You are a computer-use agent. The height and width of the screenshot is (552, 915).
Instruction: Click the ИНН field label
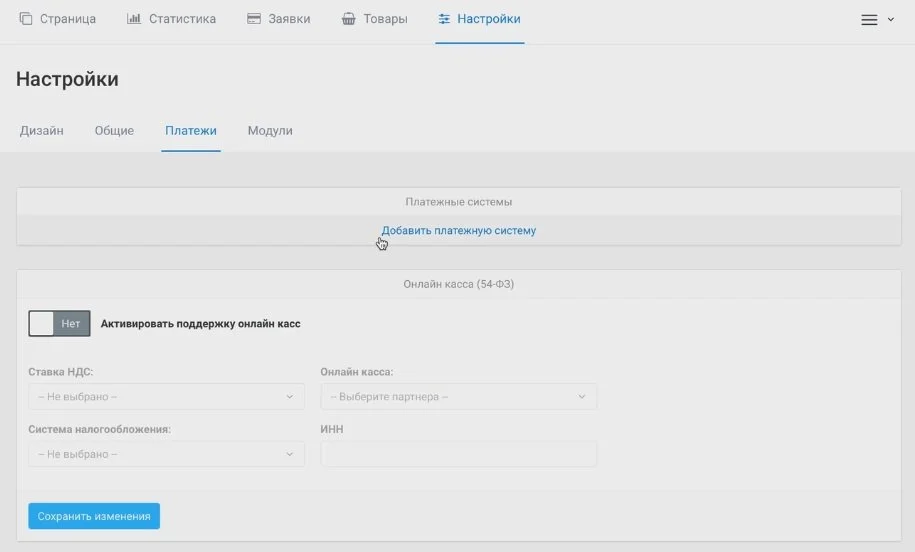coord(331,429)
